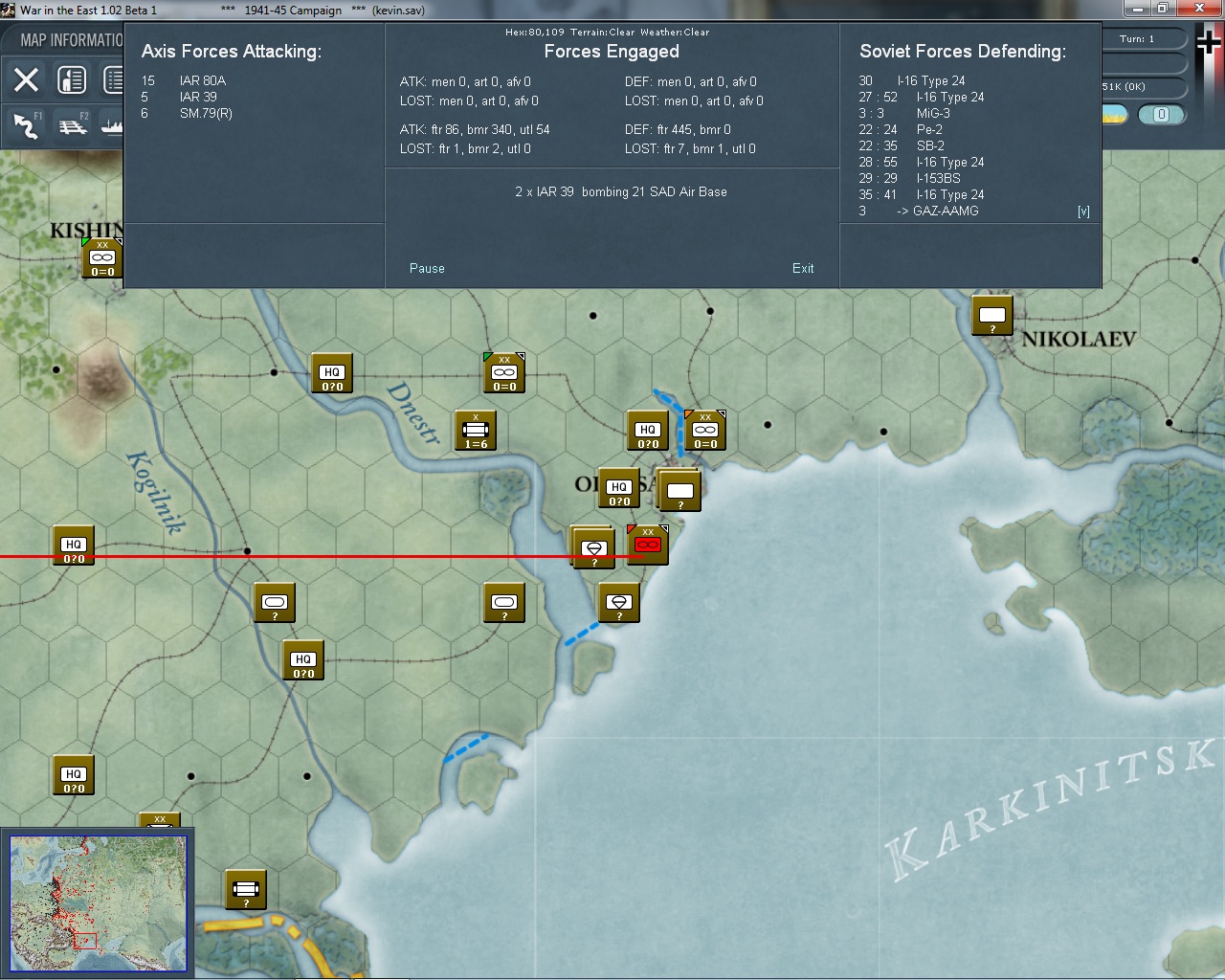Click the SB-2 defender row
Image resolution: width=1225 pixels, height=980 pixels.
(902, 145)
